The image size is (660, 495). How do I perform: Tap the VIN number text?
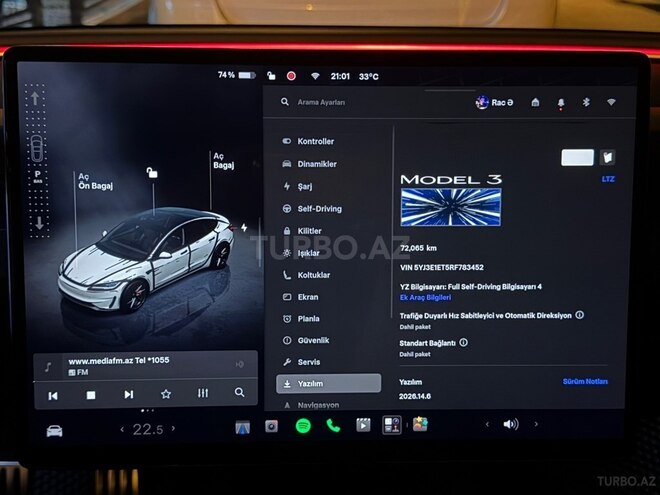tap(442, 267)
